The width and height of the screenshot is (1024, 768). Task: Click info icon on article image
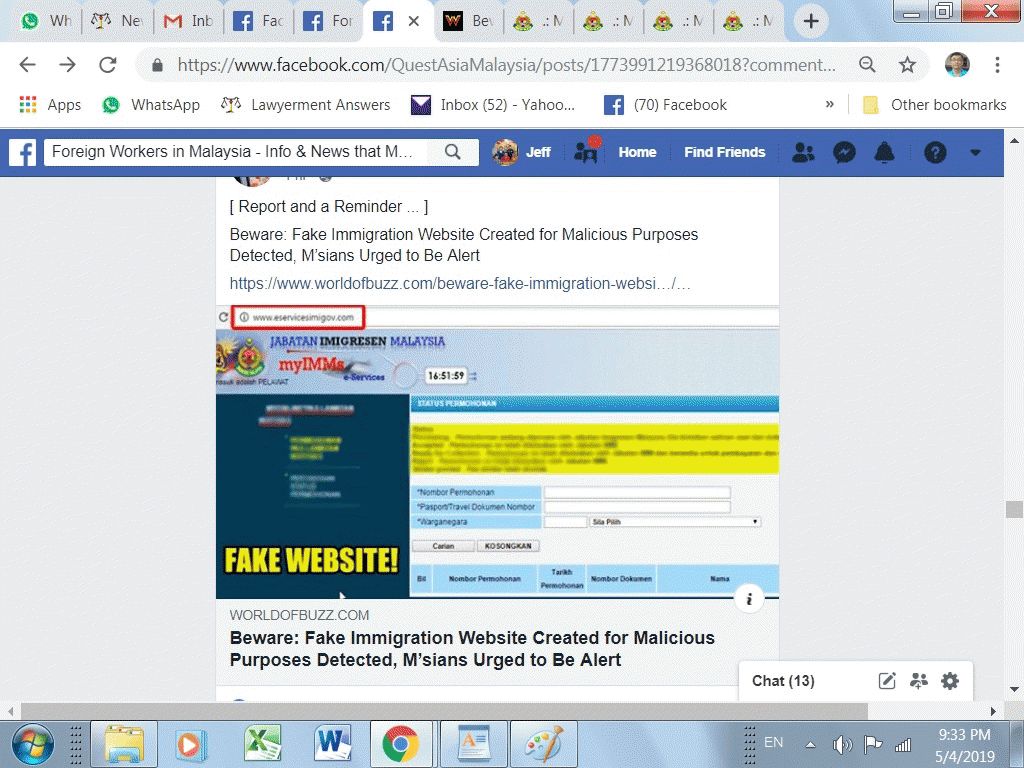749,599
